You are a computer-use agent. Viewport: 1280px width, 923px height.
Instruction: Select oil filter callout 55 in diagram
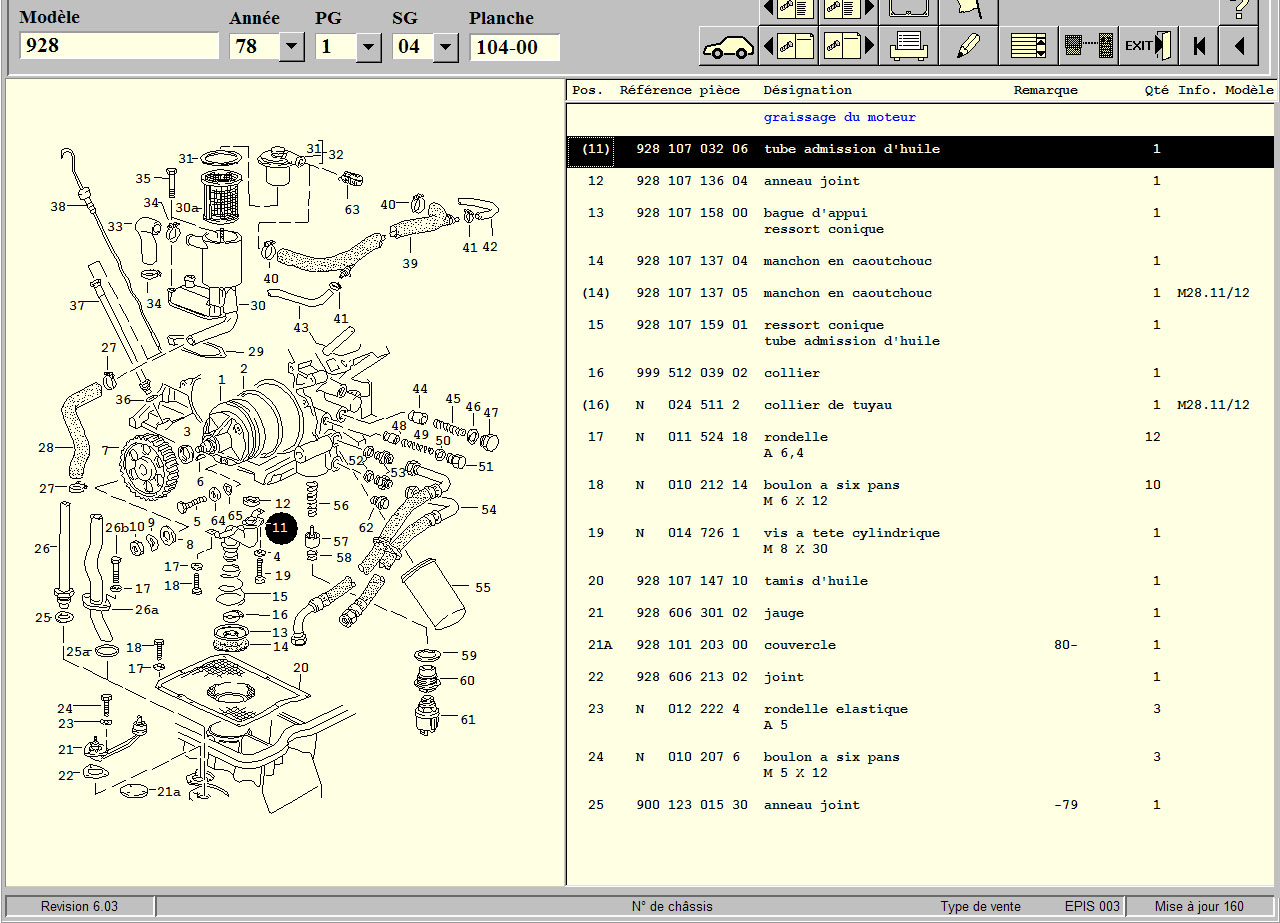(x=483, y=588)
